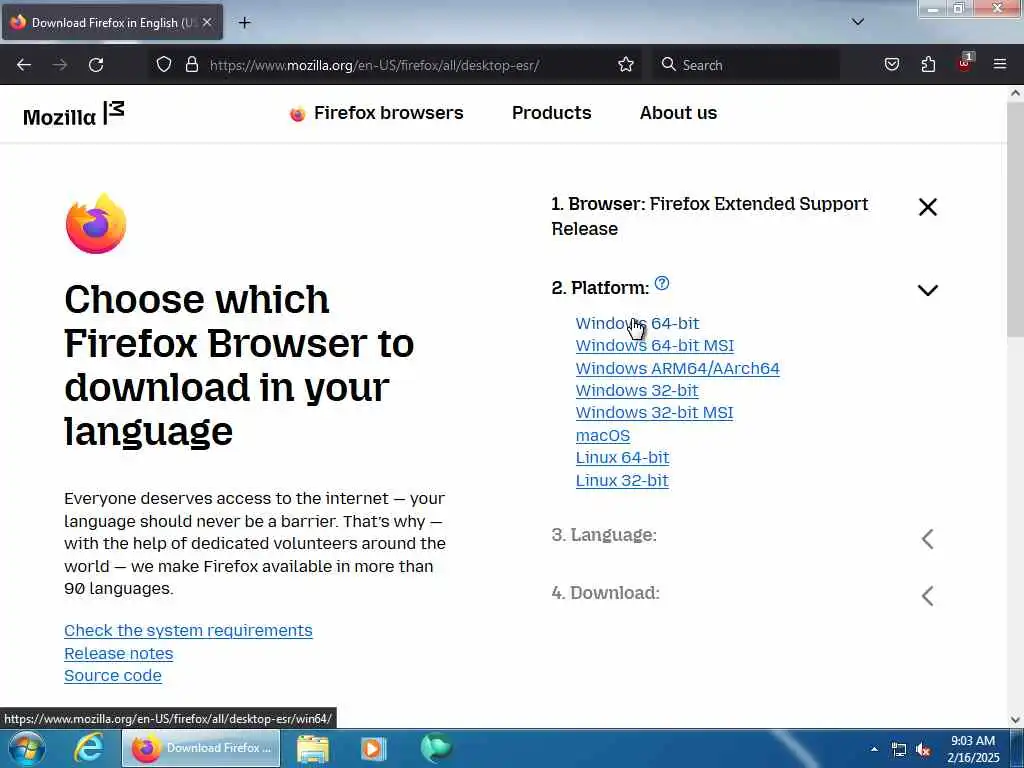Image resolution: width=1024 pixels, height=768 pixels.
Task: Show hidden system tray icons arrow
Action: pyautogui.click(x=874, y=749)
